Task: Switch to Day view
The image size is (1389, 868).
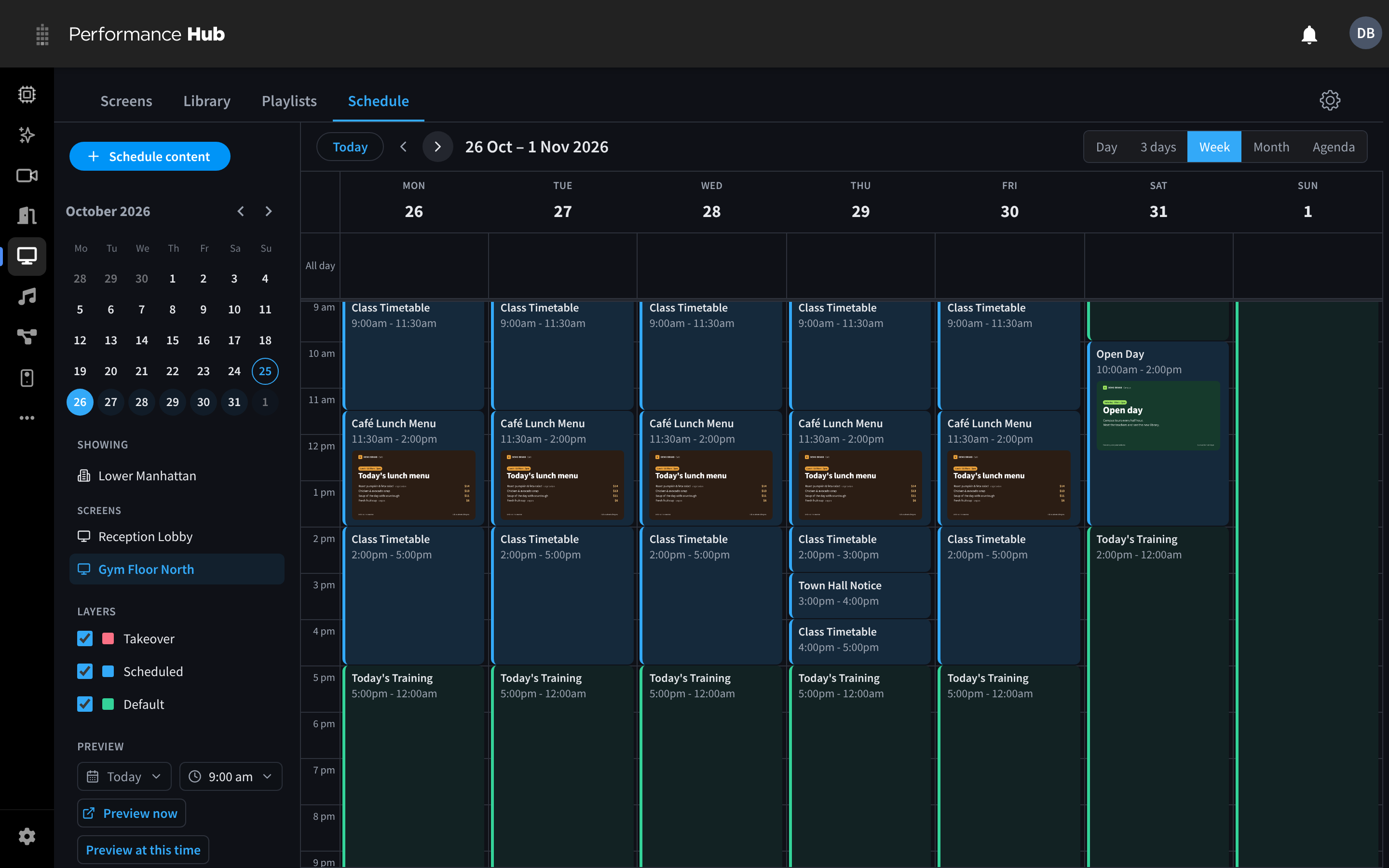Action: pos(1106,147)
